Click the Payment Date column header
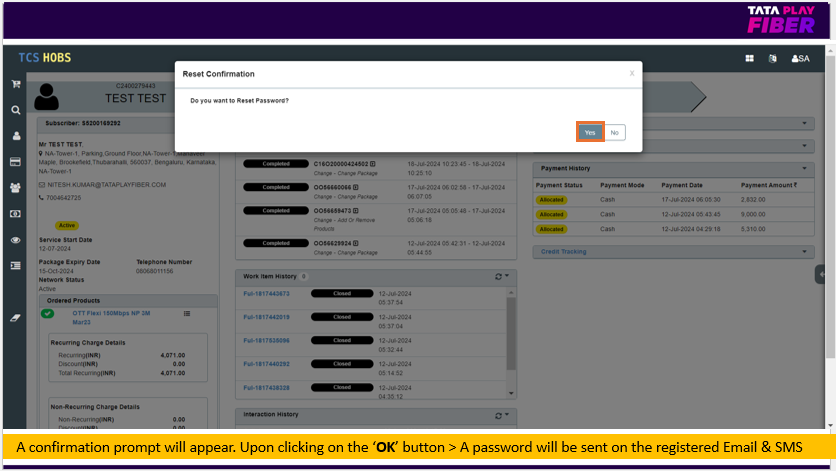Image resolution: width=836 pixels, height=471 pixels. [x=682, y=185]
